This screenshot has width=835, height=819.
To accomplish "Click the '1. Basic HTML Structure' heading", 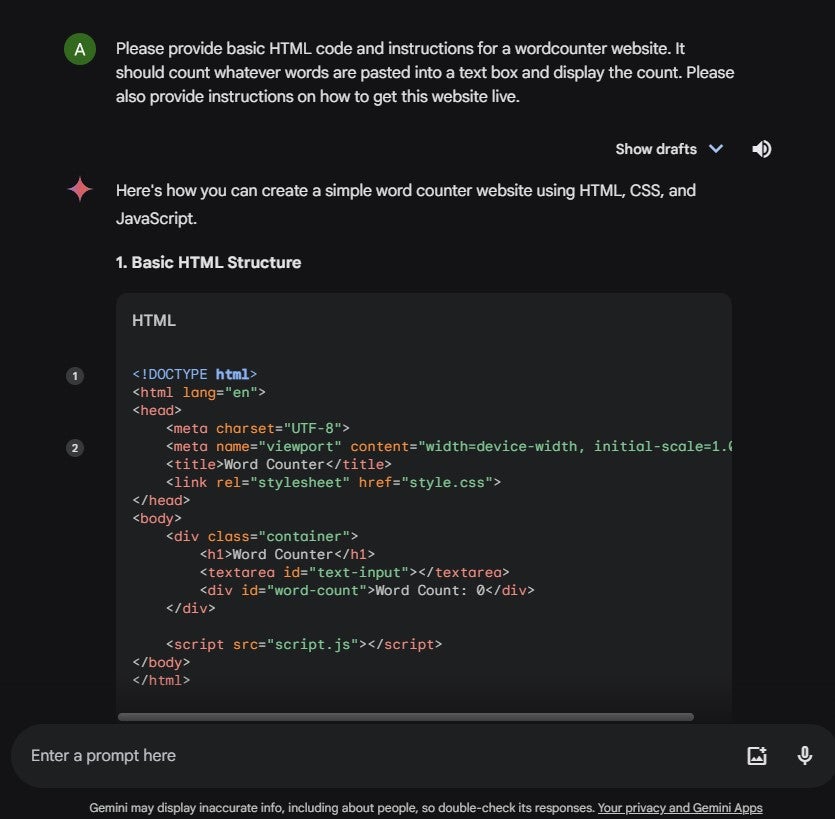I will 208,263.
